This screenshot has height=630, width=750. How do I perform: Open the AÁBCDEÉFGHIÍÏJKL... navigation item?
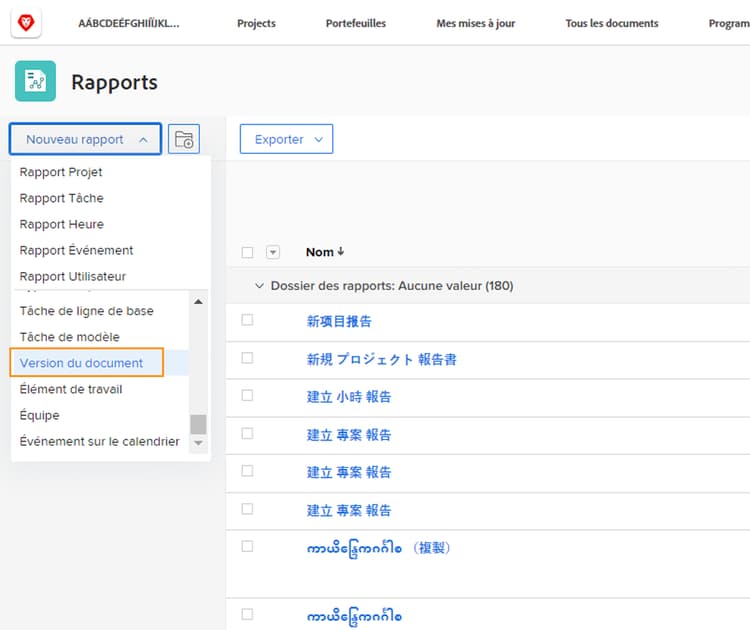point(129,23)
